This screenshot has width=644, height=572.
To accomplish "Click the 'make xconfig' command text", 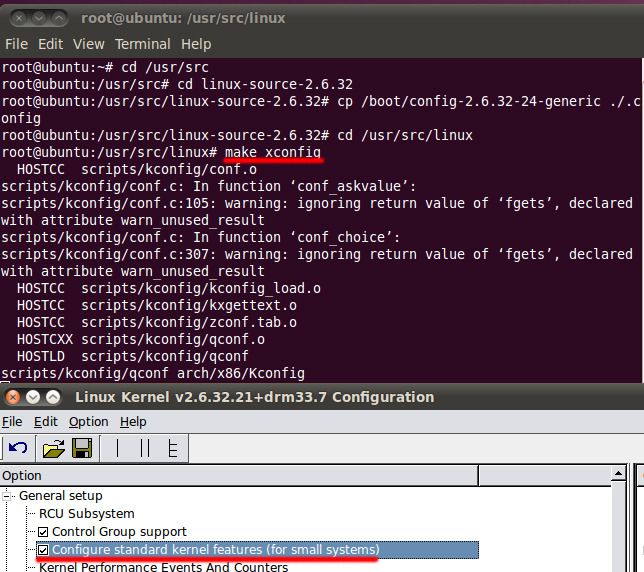I will (273, 152).
